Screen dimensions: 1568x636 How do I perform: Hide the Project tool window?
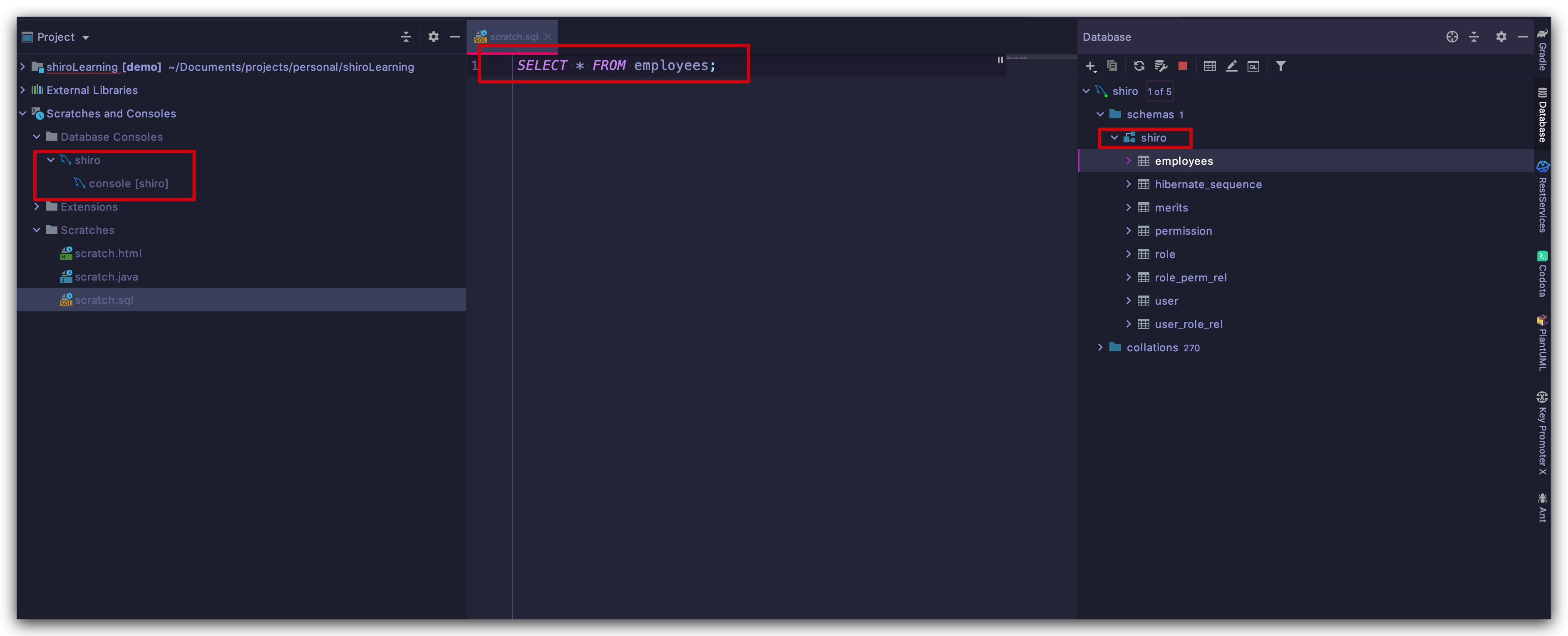[x=455, y=37]
